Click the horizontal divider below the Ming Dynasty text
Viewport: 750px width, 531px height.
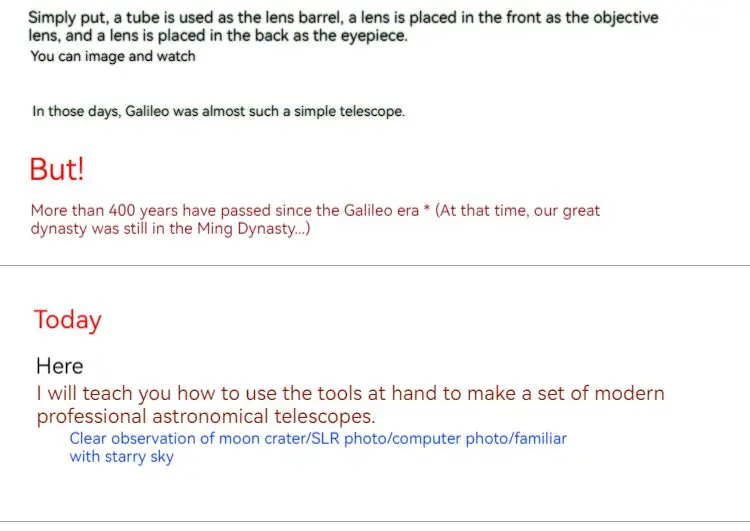(375, 265)
